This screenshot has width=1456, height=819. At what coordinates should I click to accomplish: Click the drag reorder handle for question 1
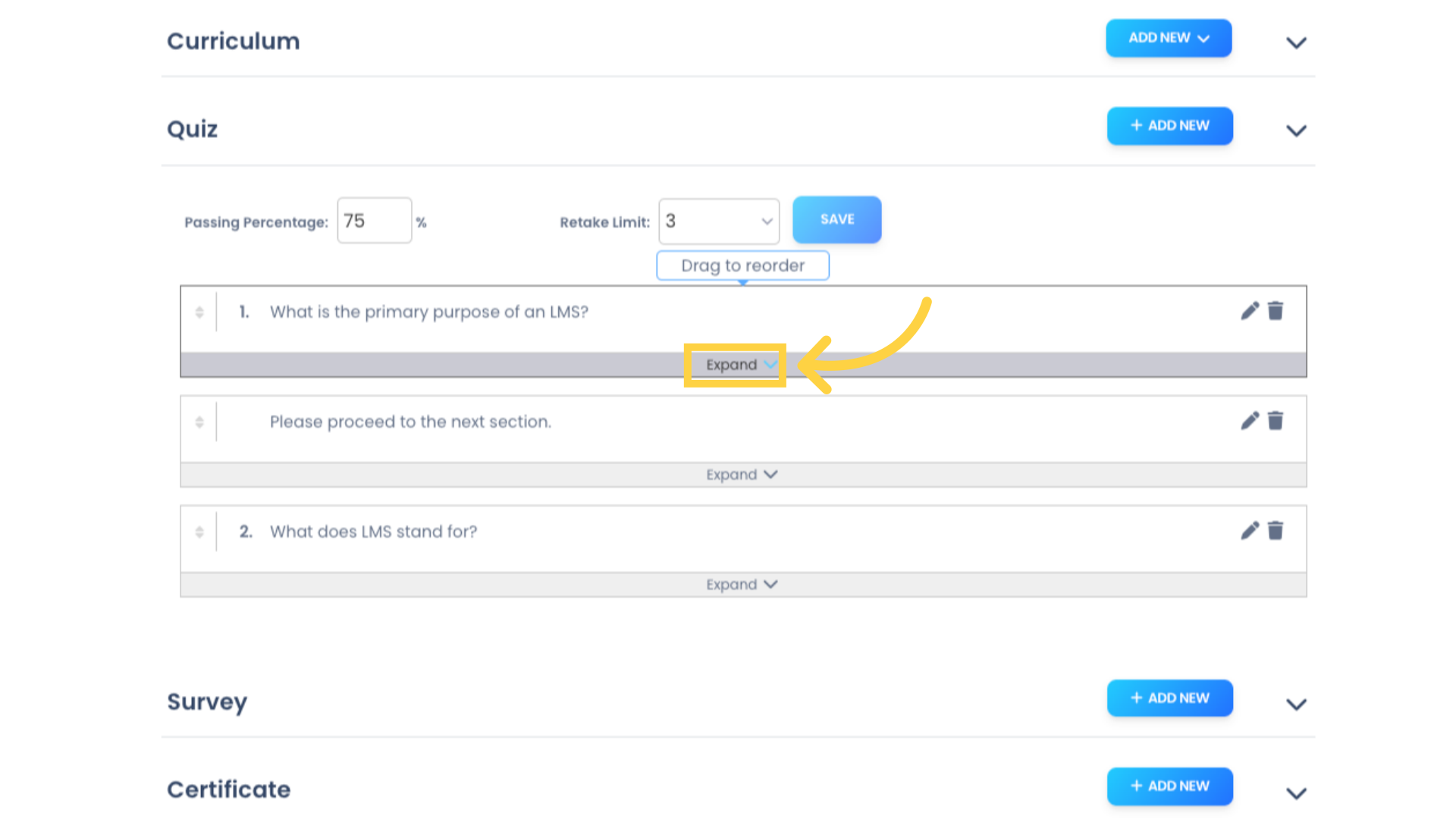(199, 311)
